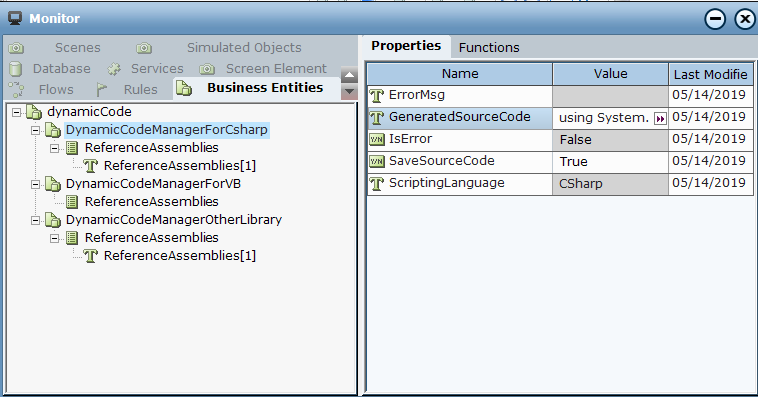Open the Simulated Objects tab

pos(244,48)
